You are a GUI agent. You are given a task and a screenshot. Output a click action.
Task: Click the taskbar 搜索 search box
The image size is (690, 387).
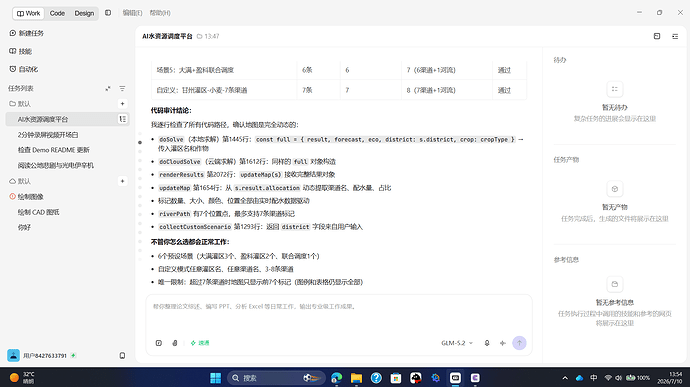tap(276, 378)
